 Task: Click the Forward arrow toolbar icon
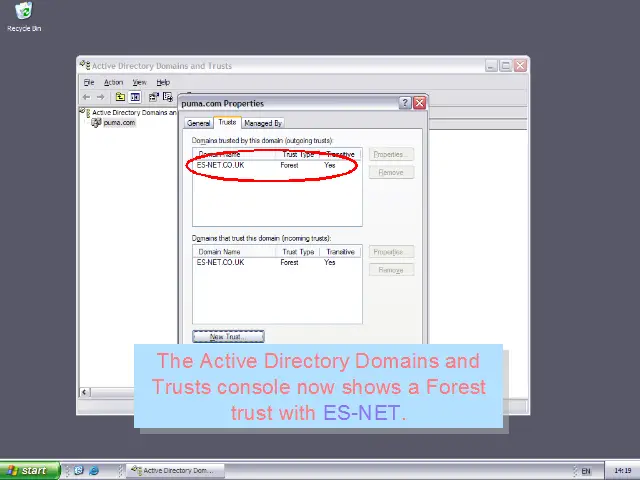point(100,97)
